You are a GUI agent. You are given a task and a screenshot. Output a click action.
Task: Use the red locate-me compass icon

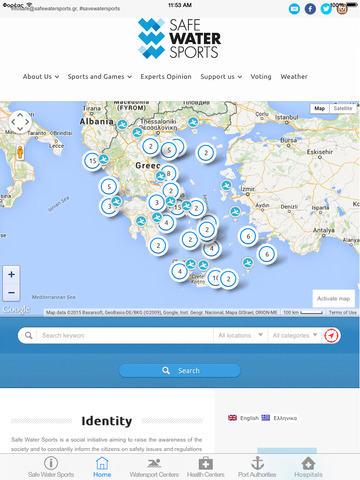click(x=331, y=335)
